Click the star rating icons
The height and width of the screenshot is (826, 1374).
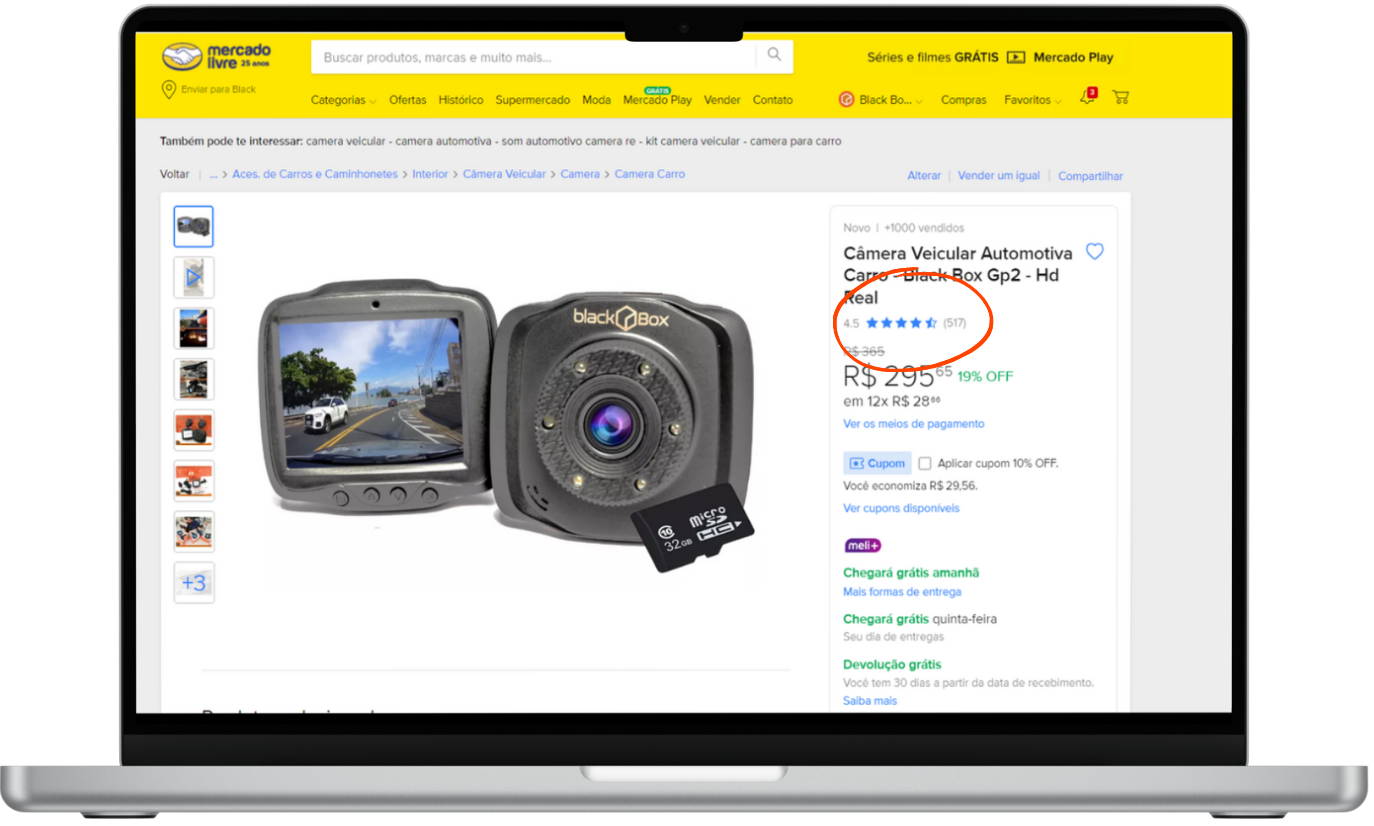901,323
